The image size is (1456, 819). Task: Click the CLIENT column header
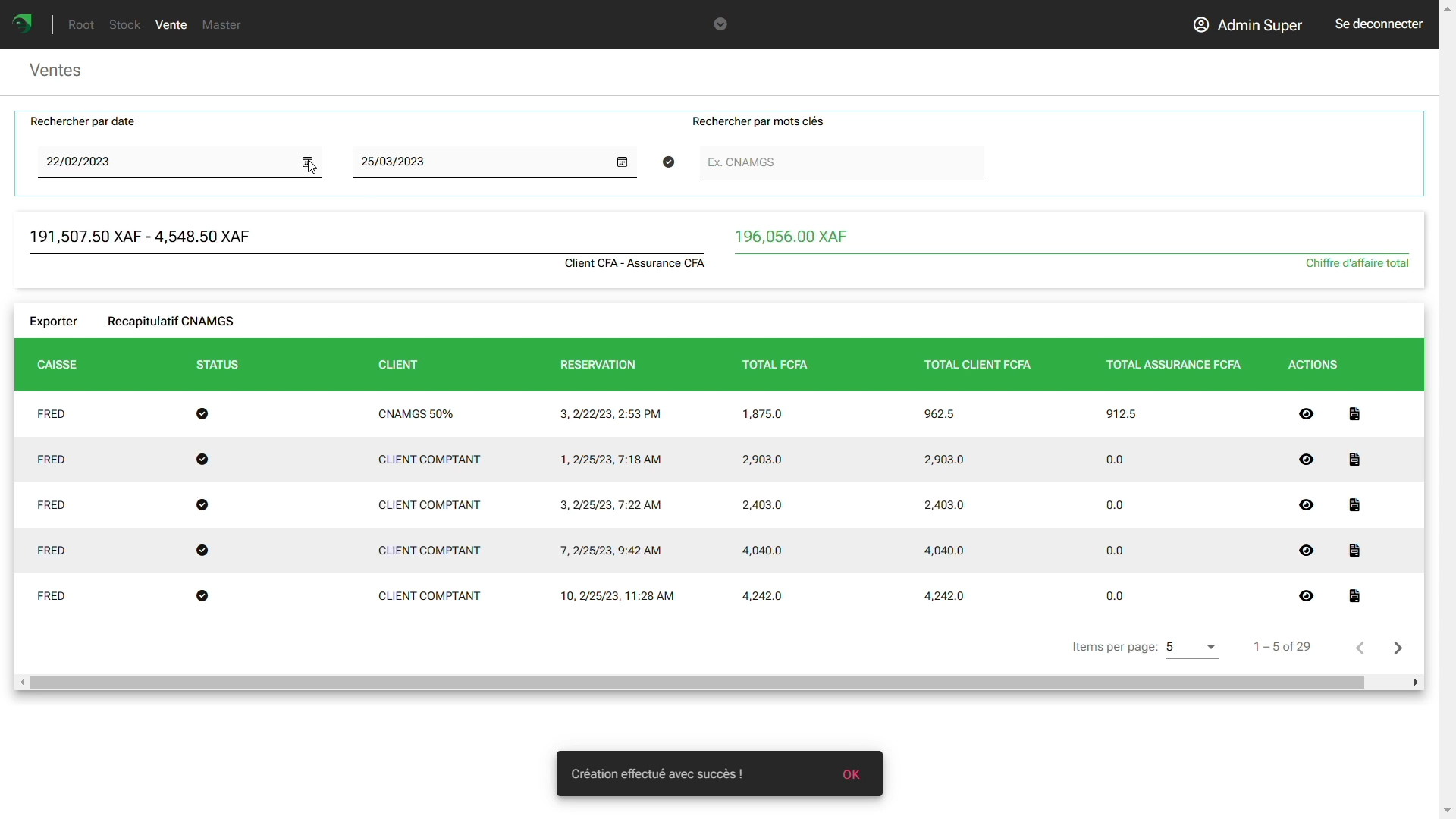tap(398, 365)
